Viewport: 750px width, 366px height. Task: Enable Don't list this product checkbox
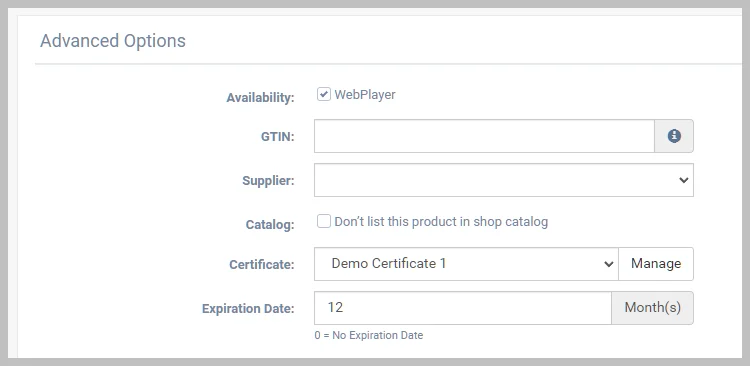point(324,221)
